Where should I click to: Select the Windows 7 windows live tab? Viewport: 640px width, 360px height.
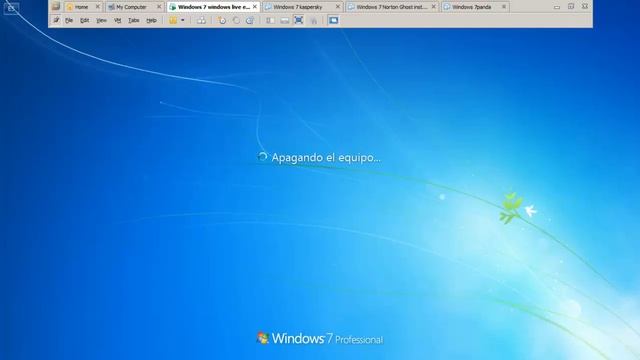point(213,7)
